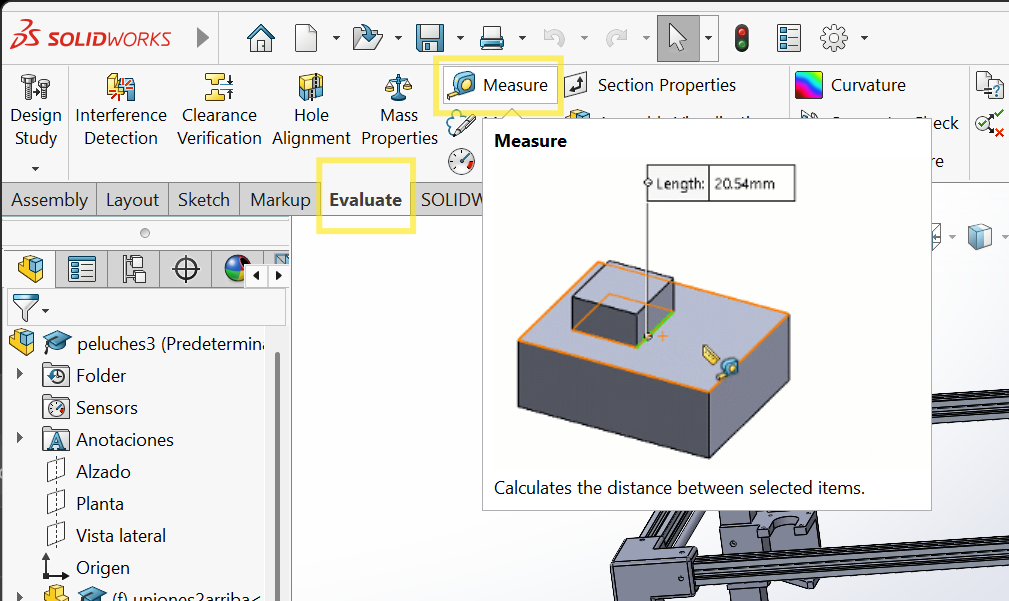Viewport: 1009px width, 601px height.
Task: Expand the Folder tree node
Action: tap(19, 374)
